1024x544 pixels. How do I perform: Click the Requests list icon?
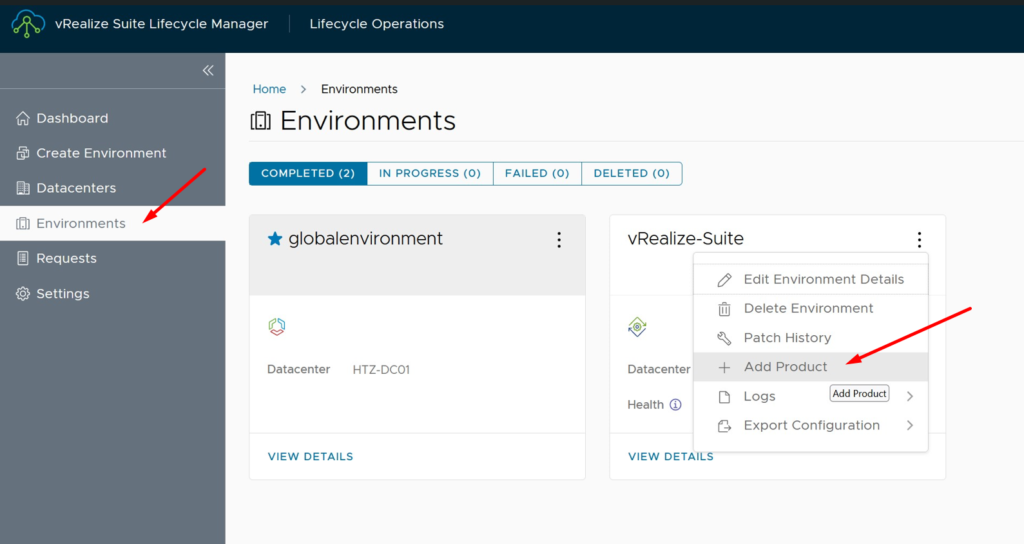point(23,258)
